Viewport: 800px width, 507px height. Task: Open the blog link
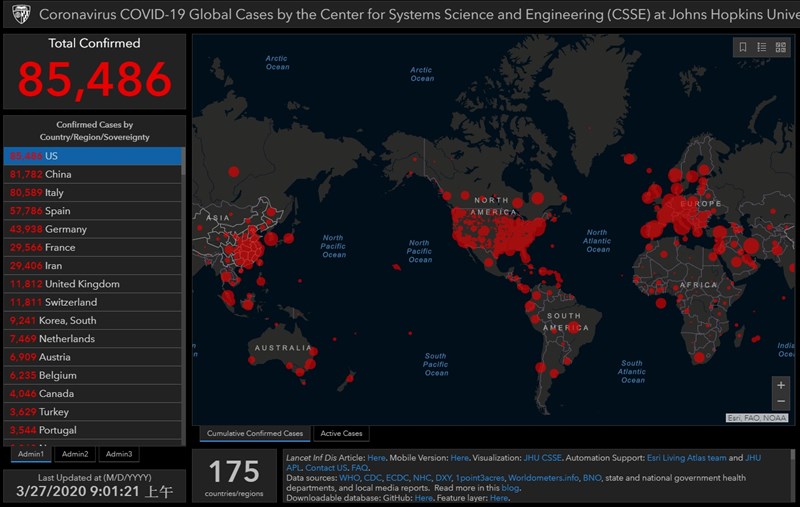tap(510, 488)
